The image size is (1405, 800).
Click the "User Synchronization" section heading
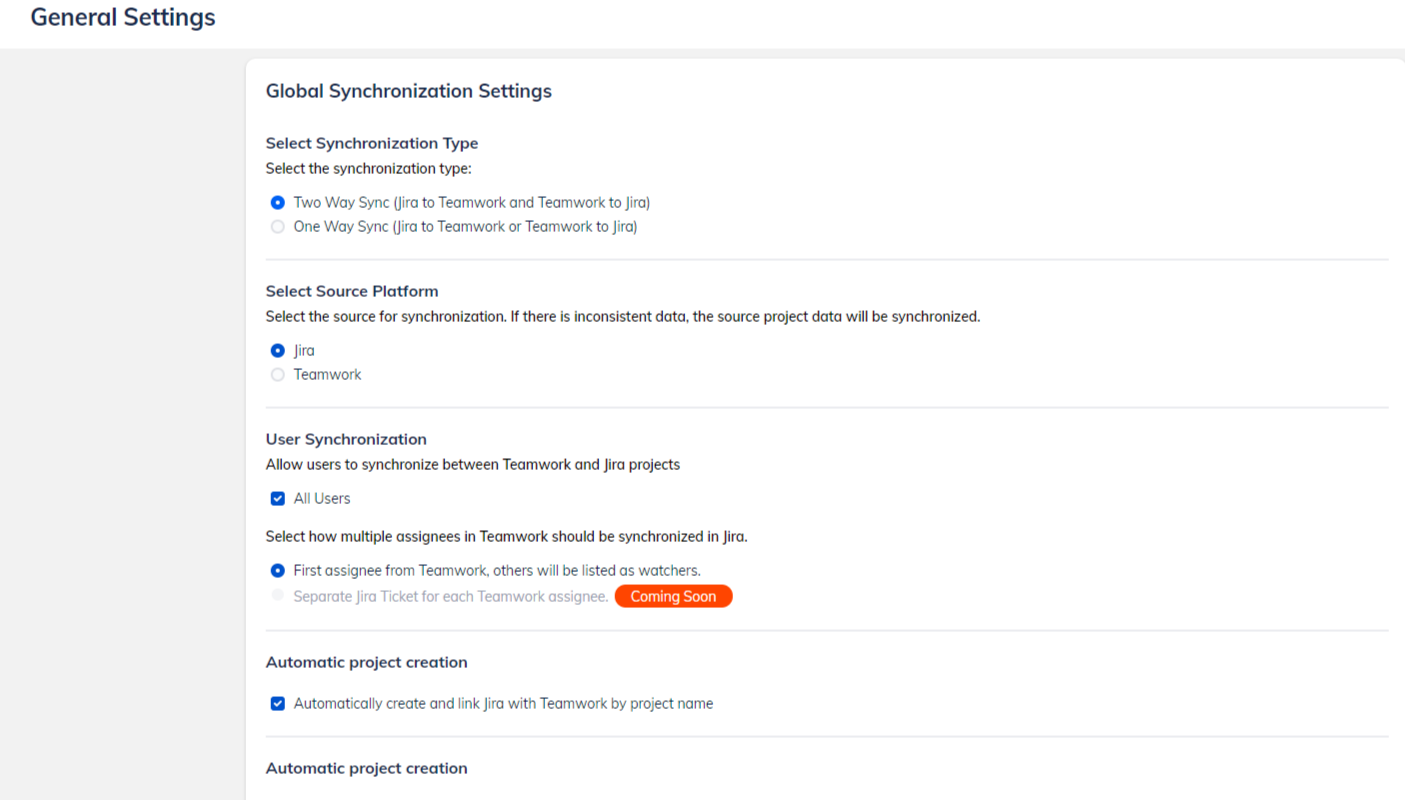(345, 439)
